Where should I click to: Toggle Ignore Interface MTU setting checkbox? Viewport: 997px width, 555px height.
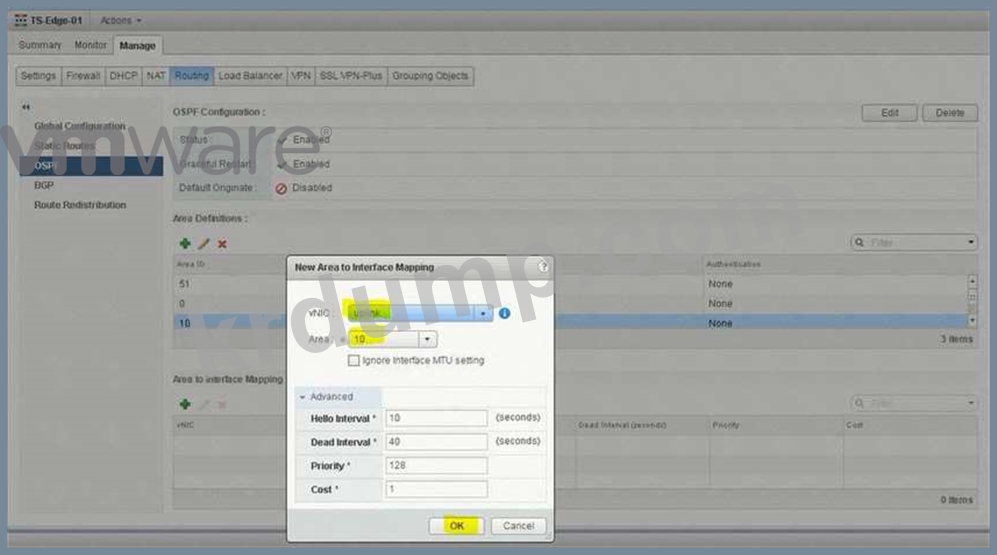click(x=354, y=360)
